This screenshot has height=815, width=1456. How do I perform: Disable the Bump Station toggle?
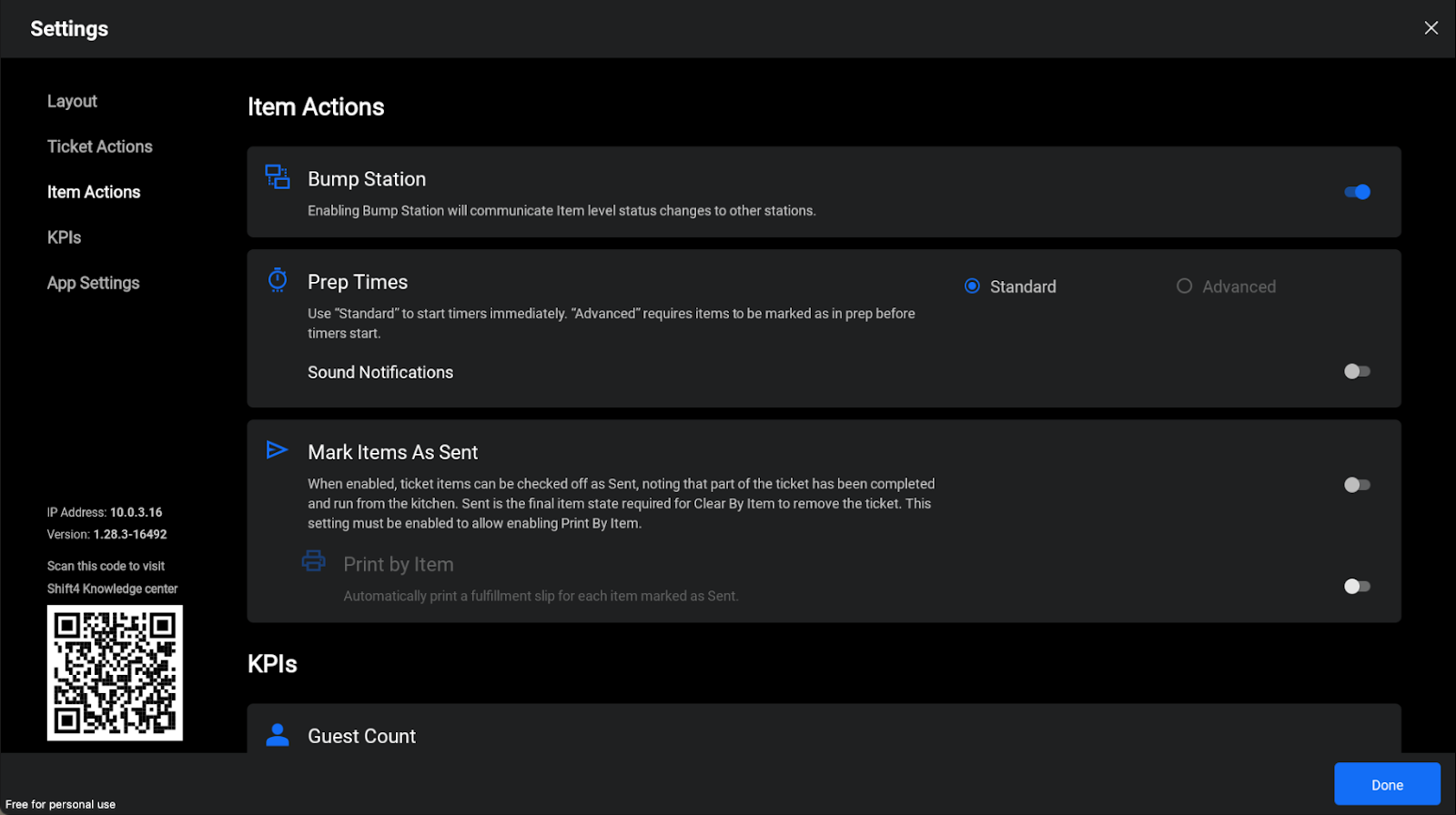[1357, 192]
